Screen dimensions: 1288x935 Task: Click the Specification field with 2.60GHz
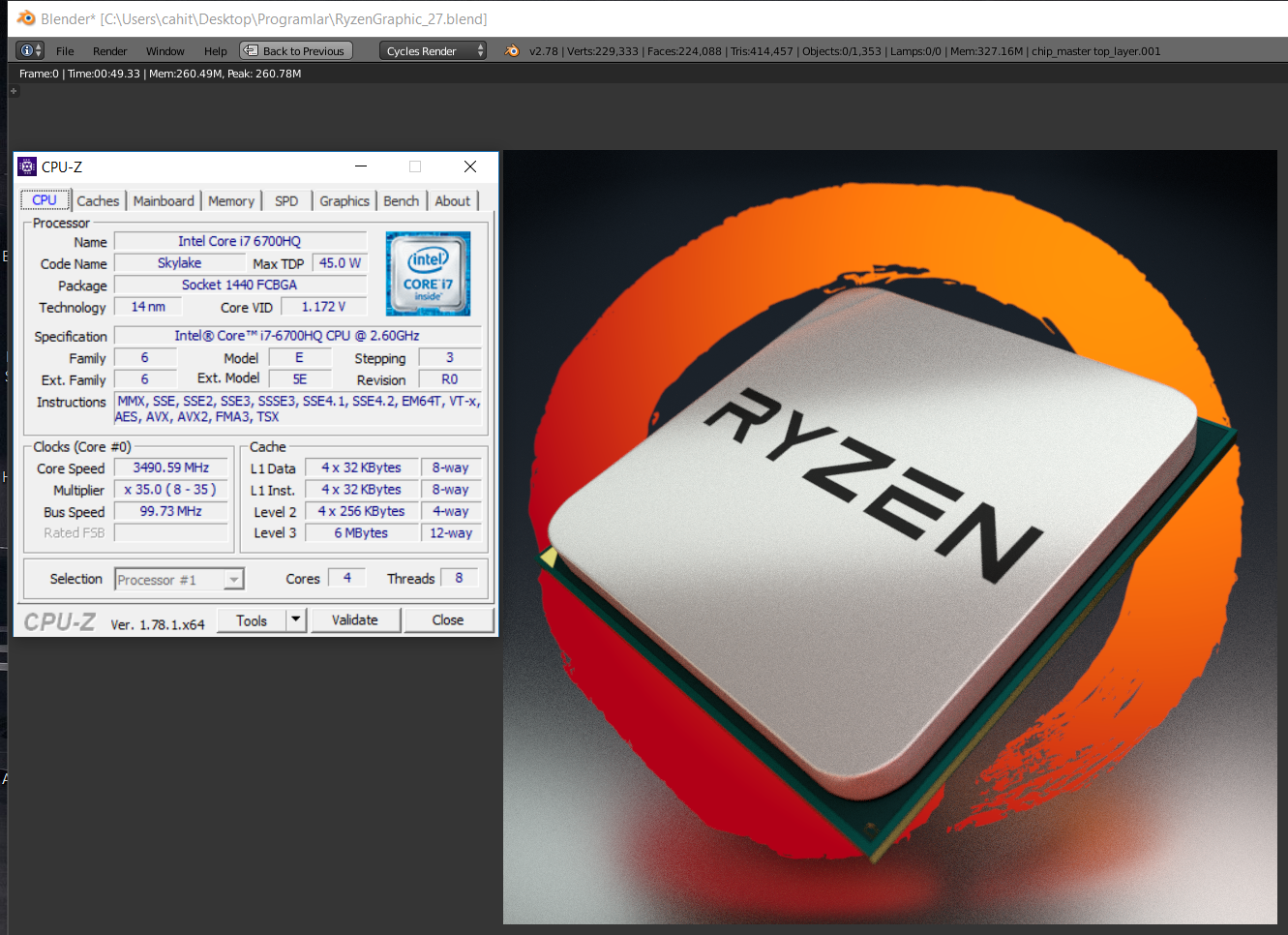click(297, 336)
